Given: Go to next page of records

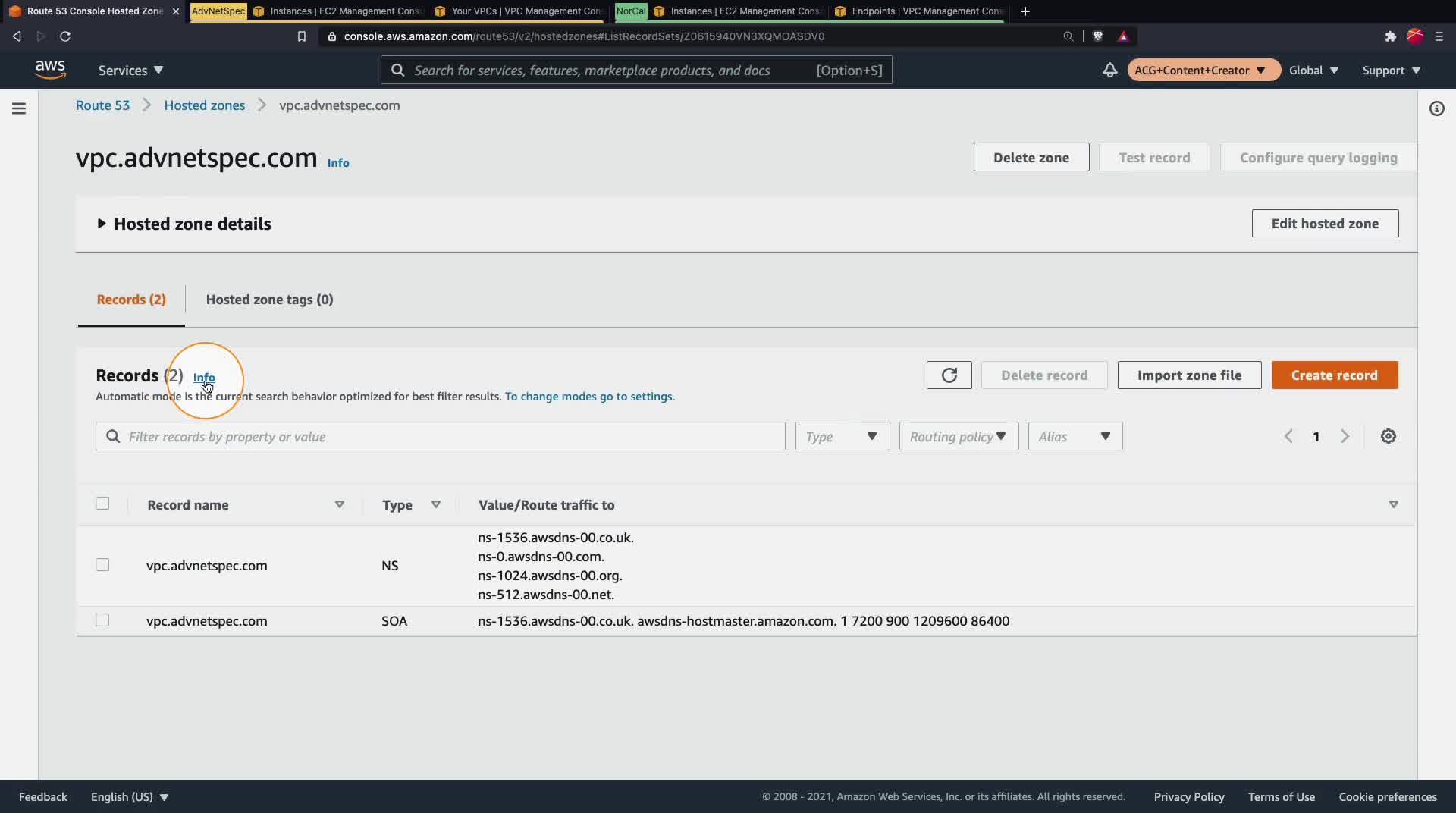Looking at the screenshot, I should point(1345,436).
